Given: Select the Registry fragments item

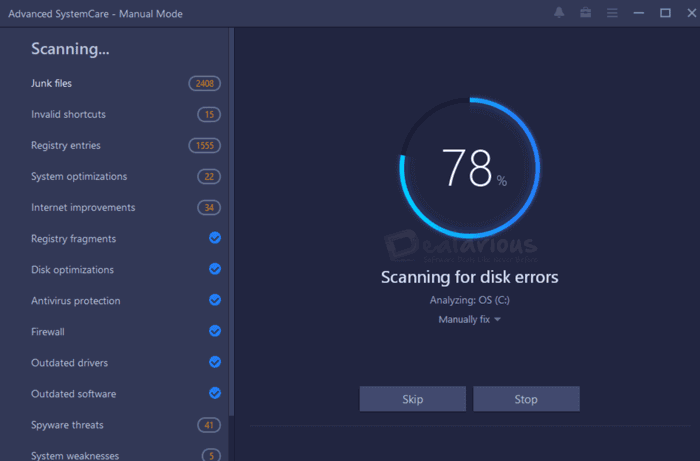Looking at the screenshot, I should 74,239.
